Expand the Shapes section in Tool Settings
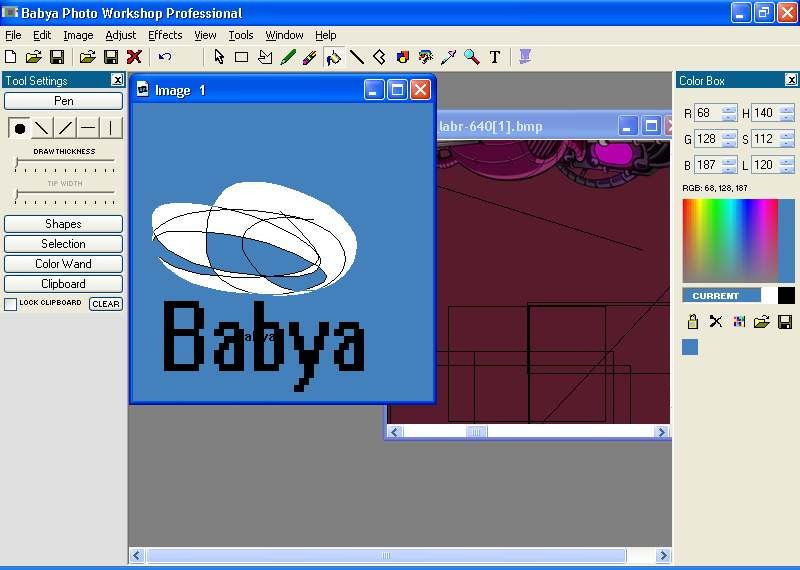Image resolution: width=800 pixels, height=570 pixels. [x=63, y=224]
